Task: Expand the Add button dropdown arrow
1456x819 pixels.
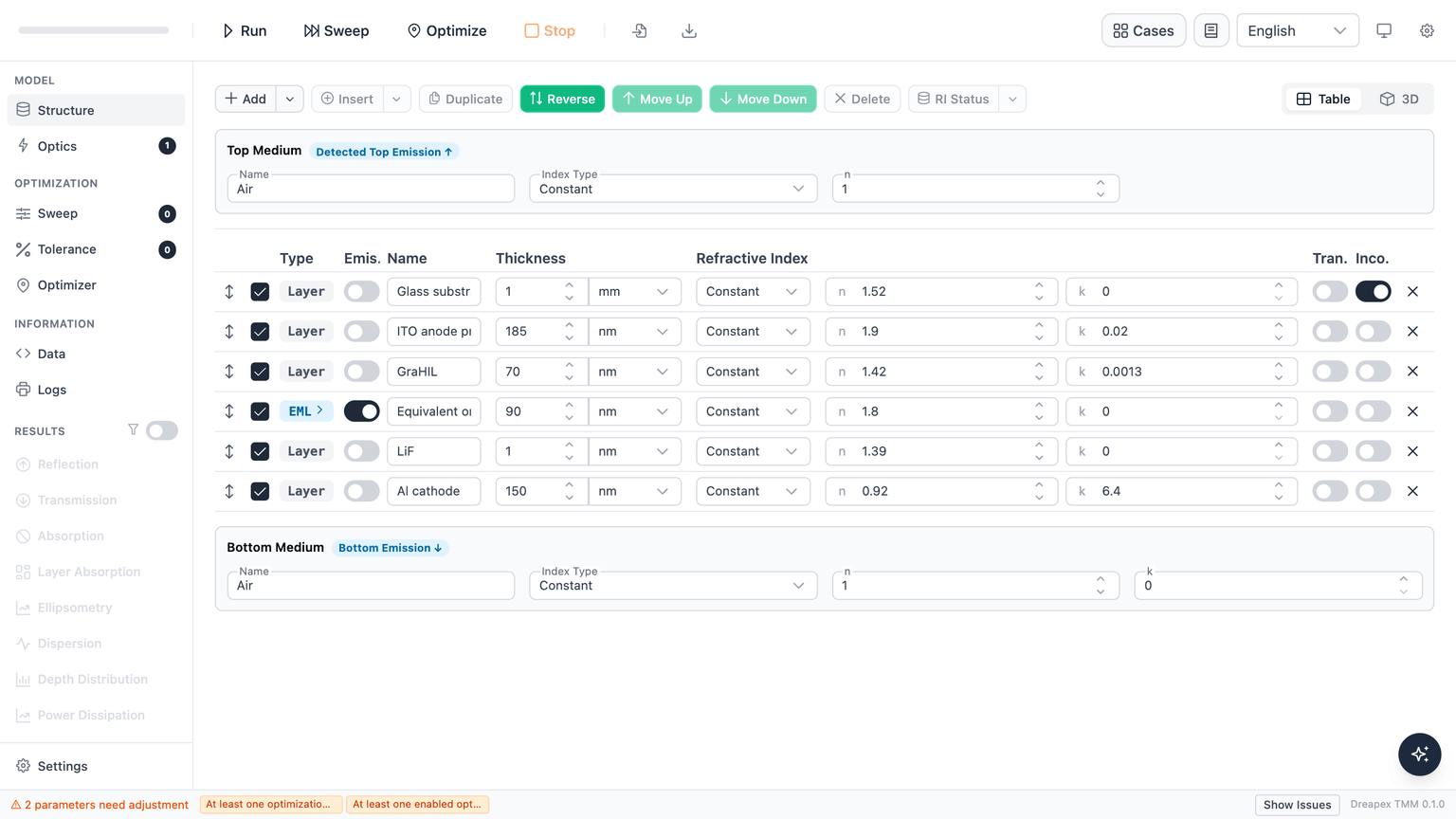Action: [x=290, y=99]
